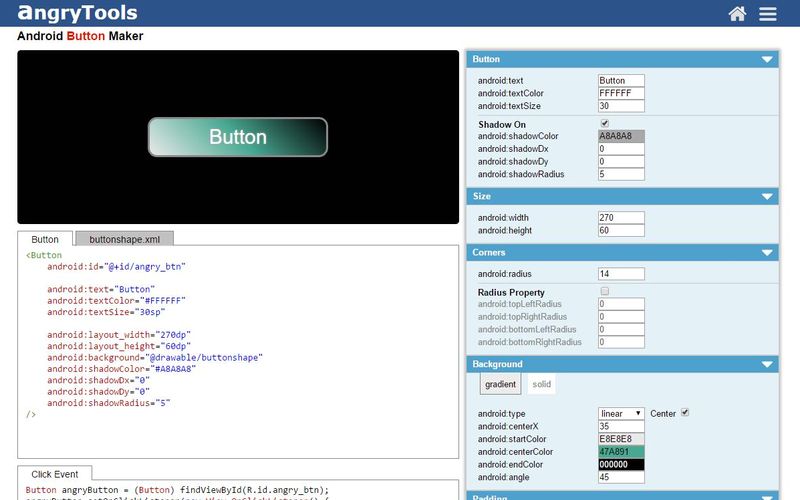Pick the android:endColor 000000 swatch
The width and height of the screenshot is (800, 500).
(x=621, y=465)
